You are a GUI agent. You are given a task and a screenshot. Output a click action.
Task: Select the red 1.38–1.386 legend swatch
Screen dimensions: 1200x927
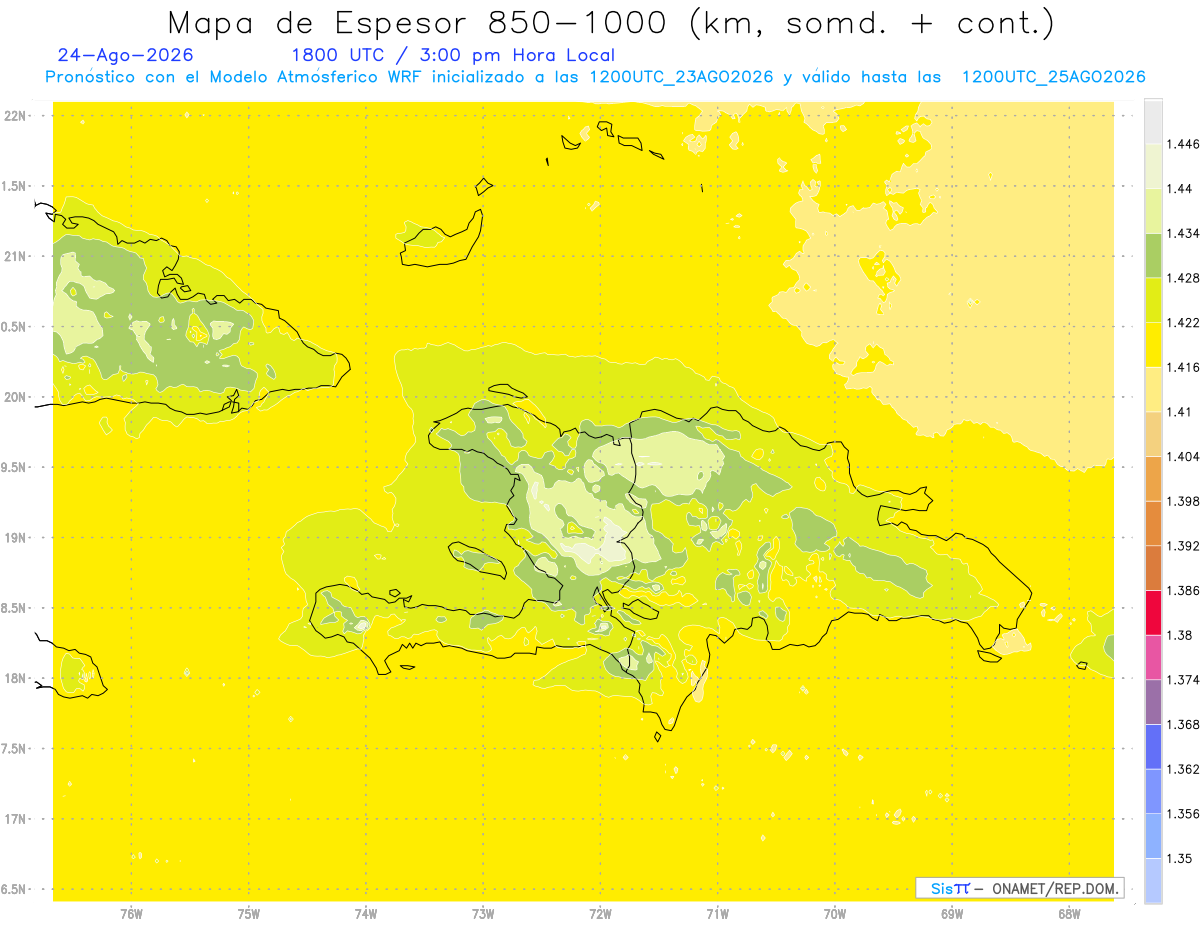point(1153,612)
